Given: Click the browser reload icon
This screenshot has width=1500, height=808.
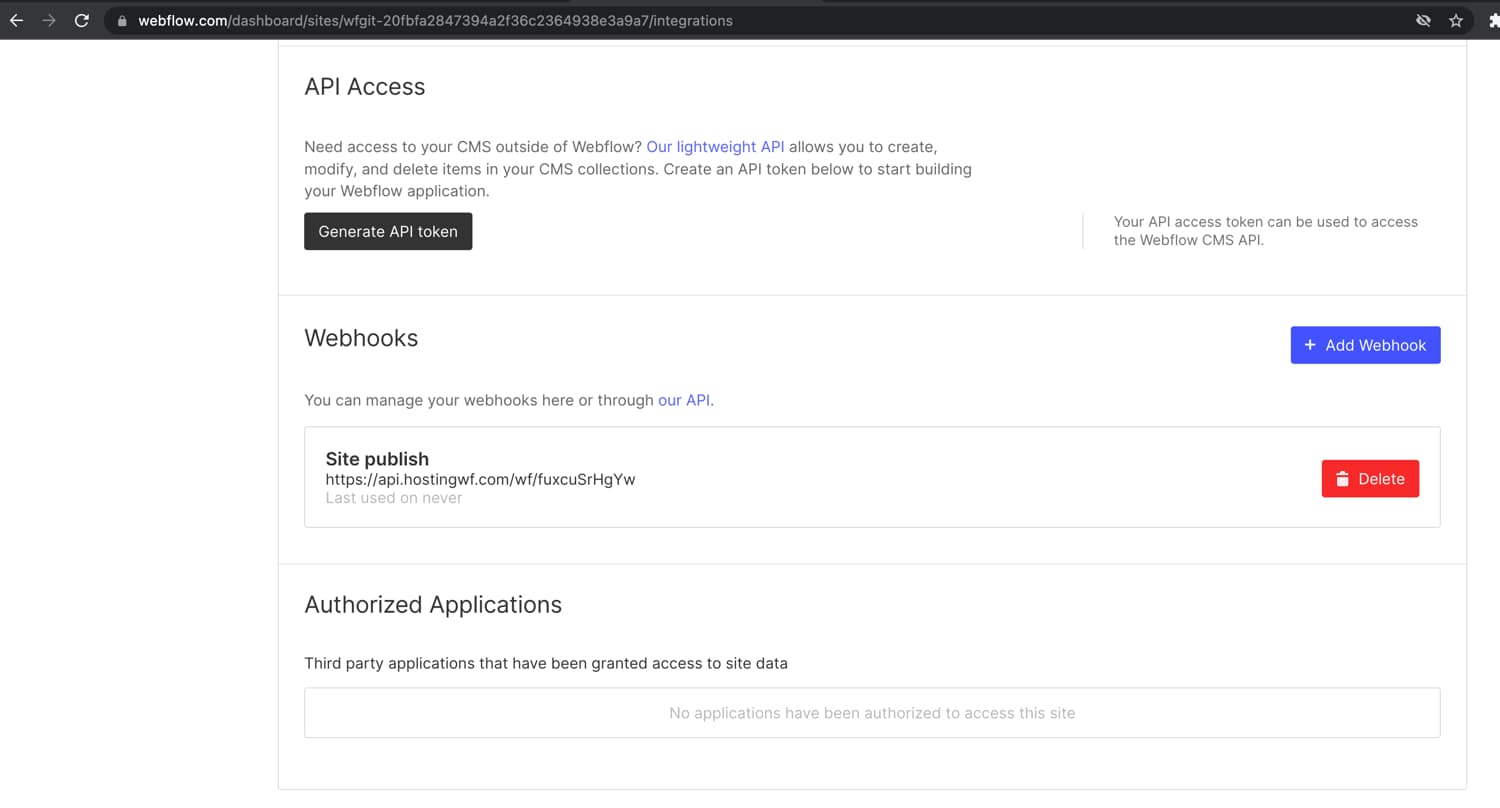Looking at the screenshot, I should 83,20.
